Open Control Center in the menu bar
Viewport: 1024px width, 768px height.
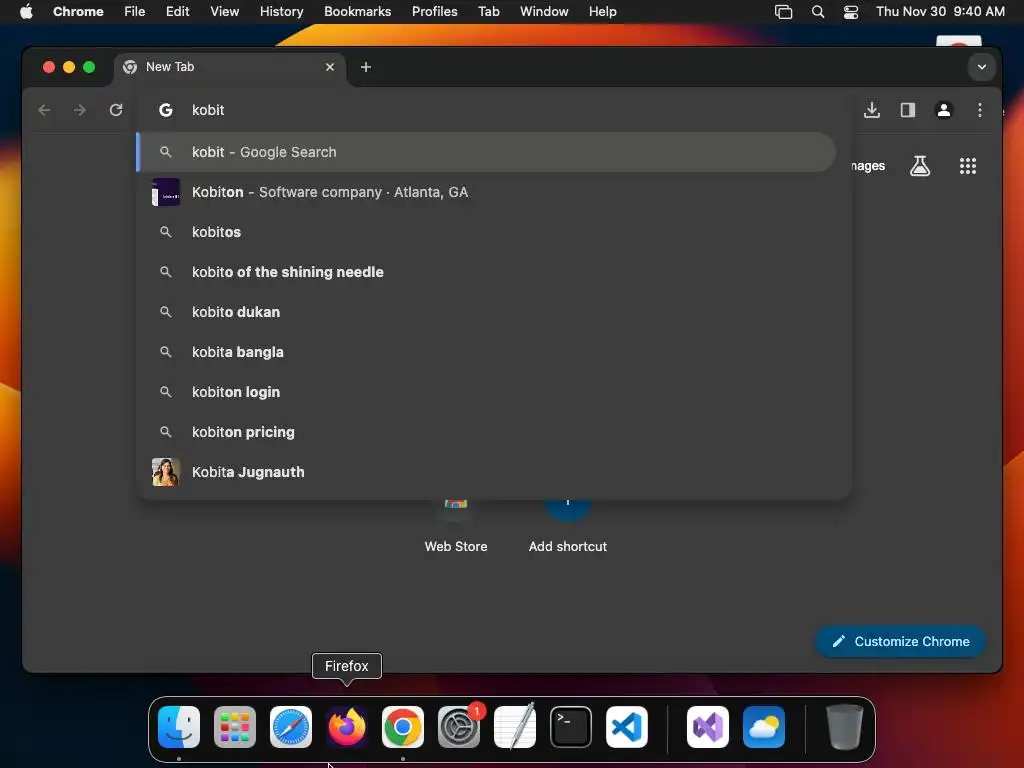tap(850, 11)
